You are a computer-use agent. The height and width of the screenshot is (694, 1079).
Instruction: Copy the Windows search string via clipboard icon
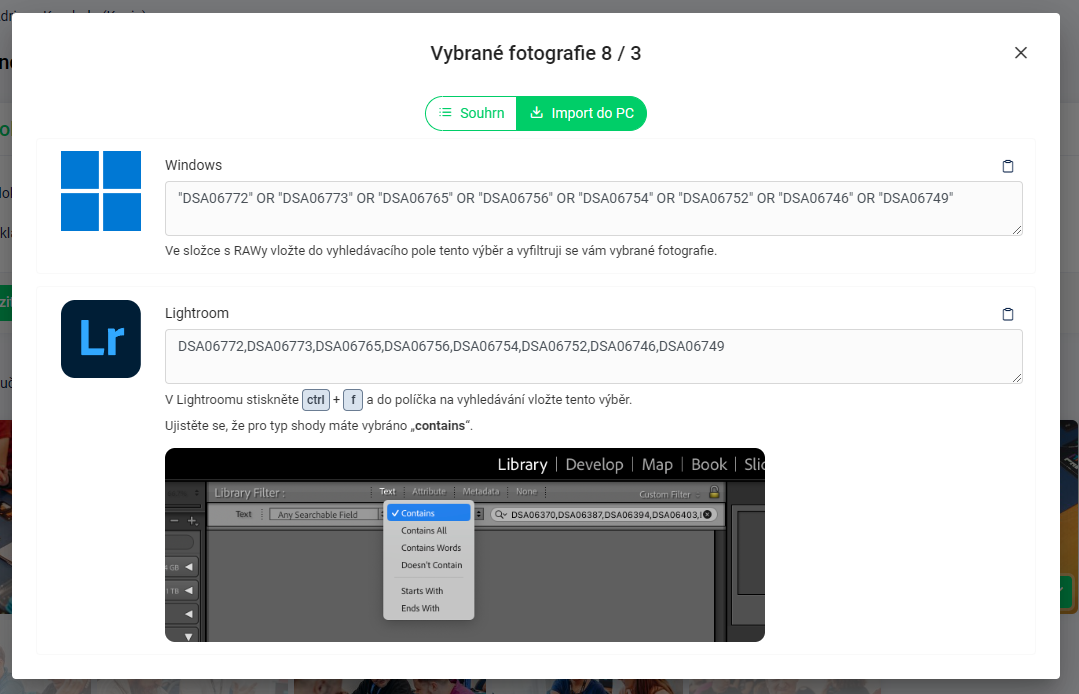pos(1007,166)
